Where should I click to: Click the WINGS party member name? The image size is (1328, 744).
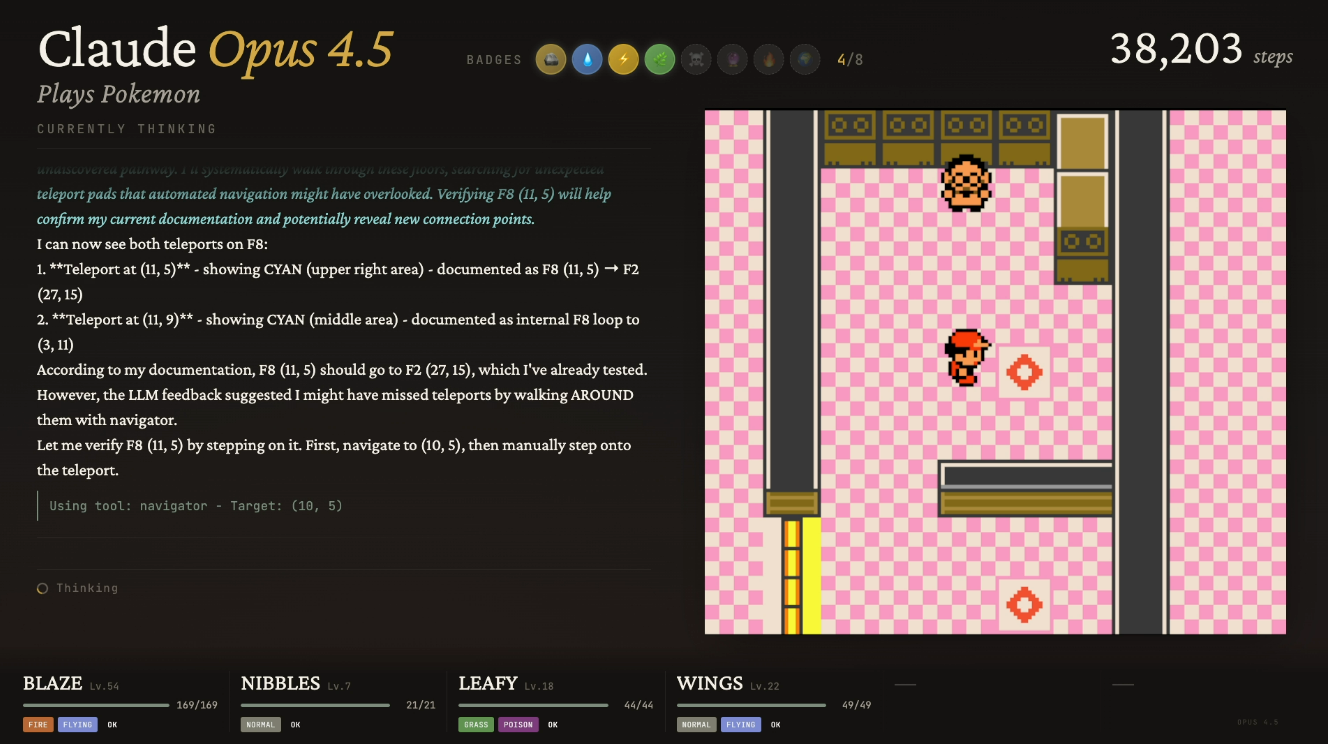tap(710, 684)
